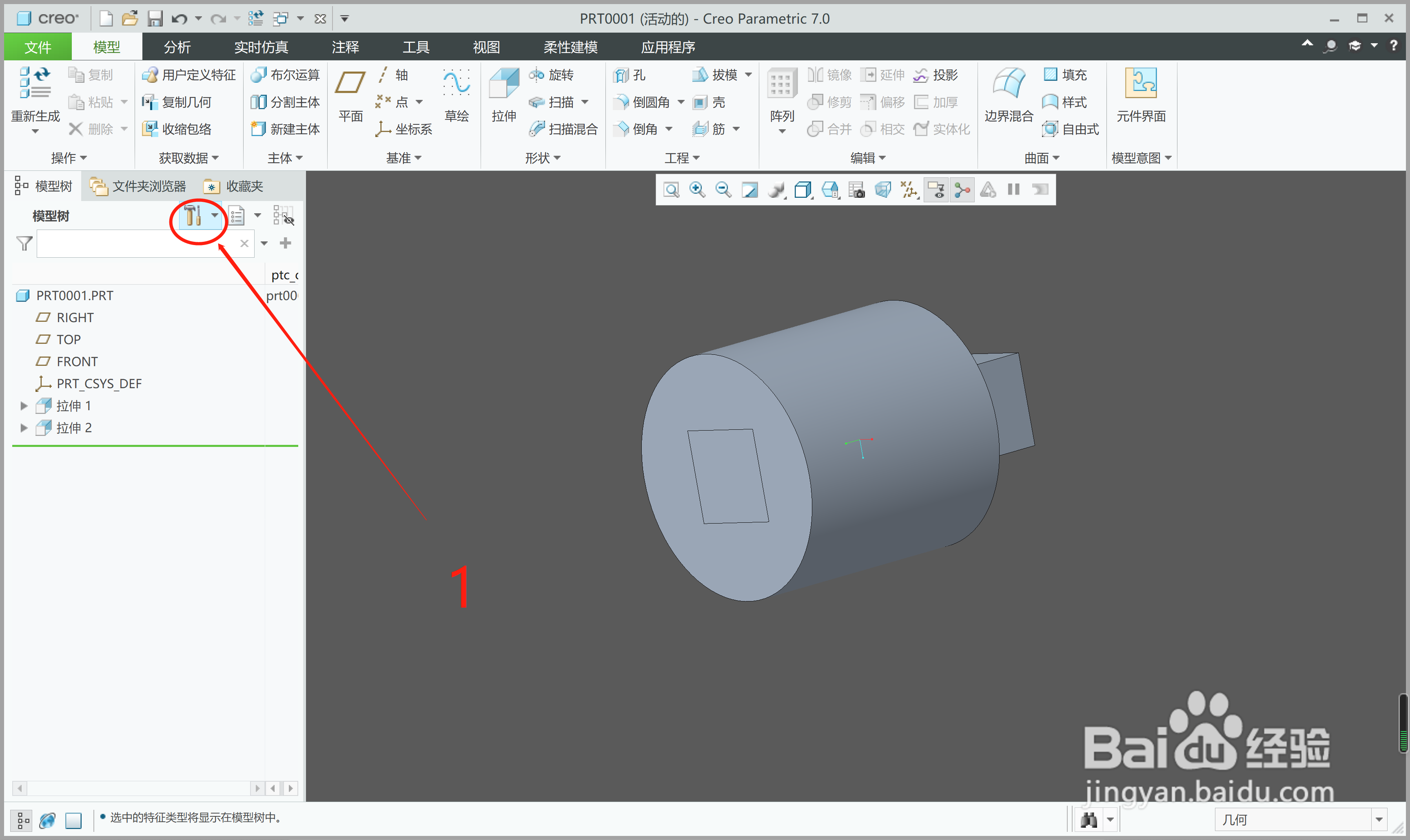Open the model tree settings dropdown arrow

click(215, 215)
